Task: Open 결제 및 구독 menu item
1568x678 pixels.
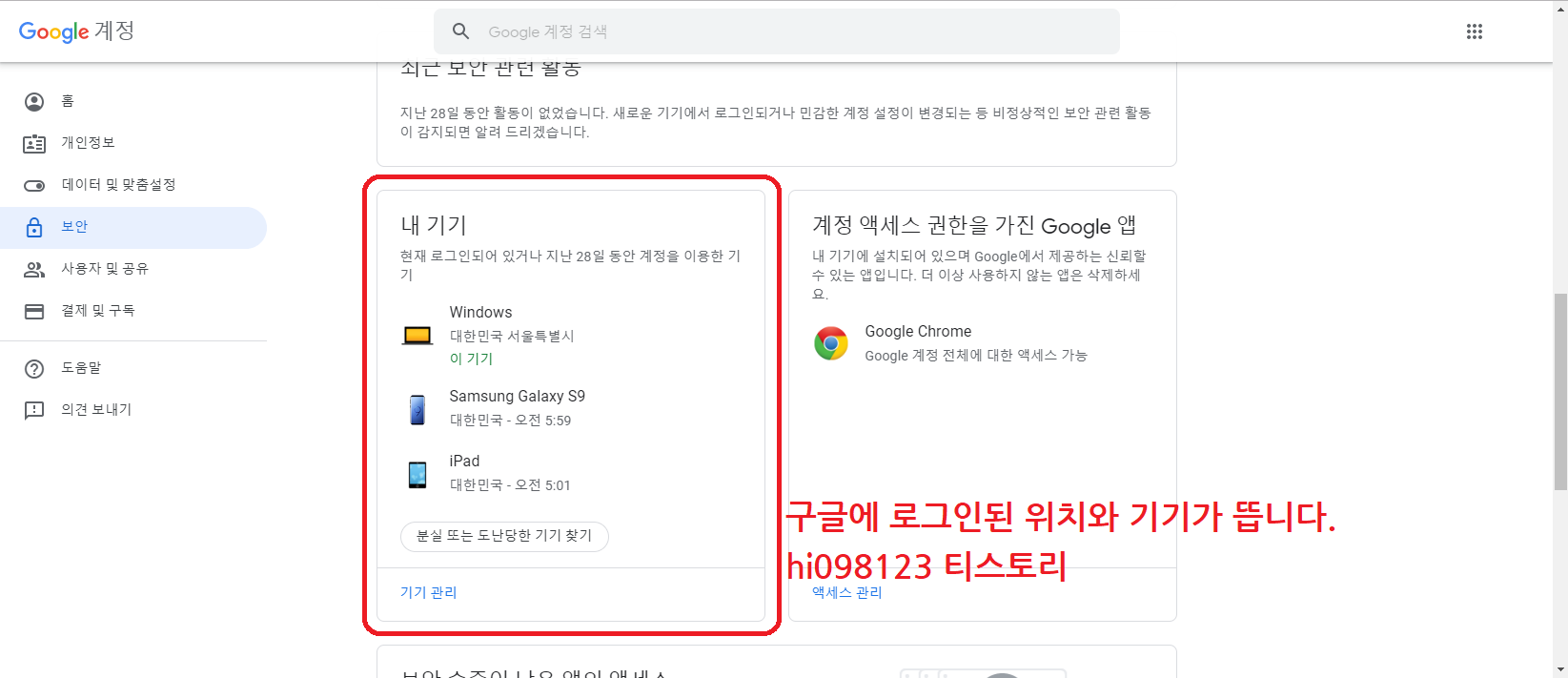Action: click(x=133, y=311)
